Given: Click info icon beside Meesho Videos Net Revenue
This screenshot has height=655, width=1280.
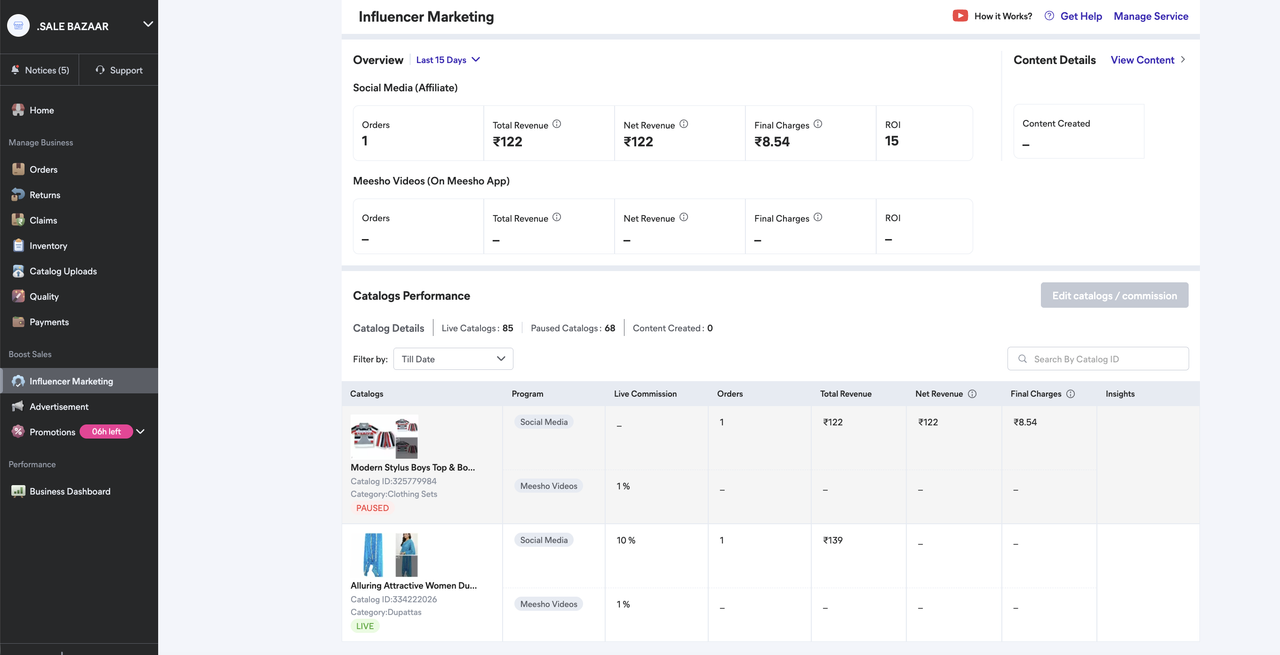Looking at the screenshot, I should (684, 217).
